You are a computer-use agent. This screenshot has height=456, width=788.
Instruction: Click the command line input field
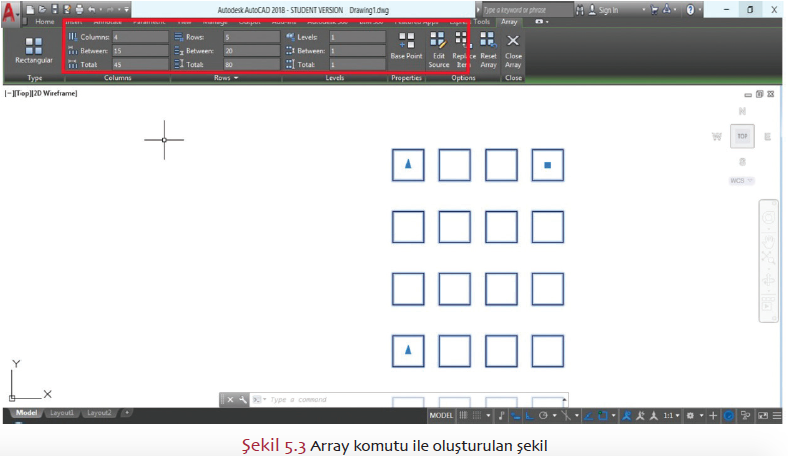pos(400,399)
